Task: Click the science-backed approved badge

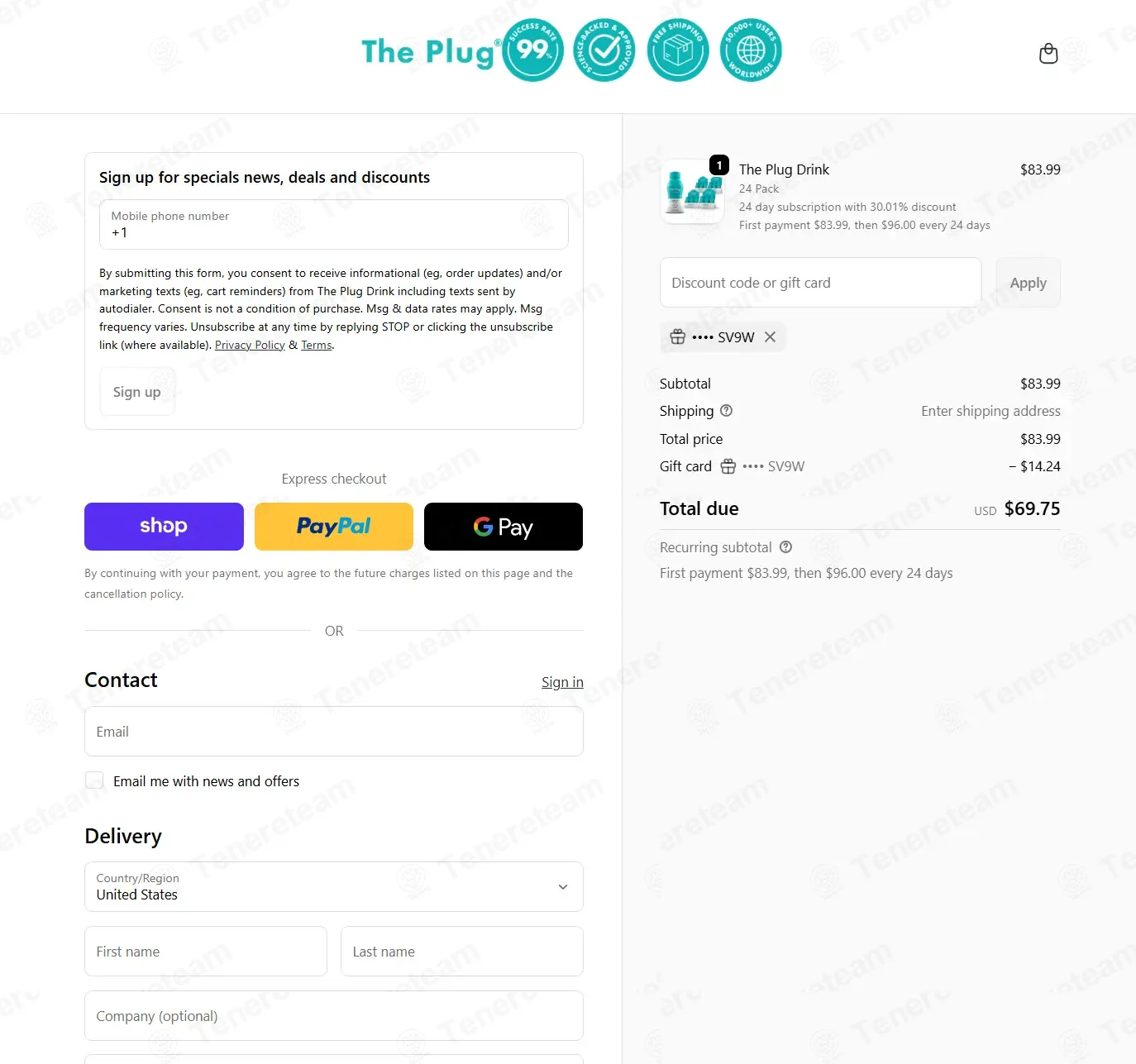Action: (605, 50)
